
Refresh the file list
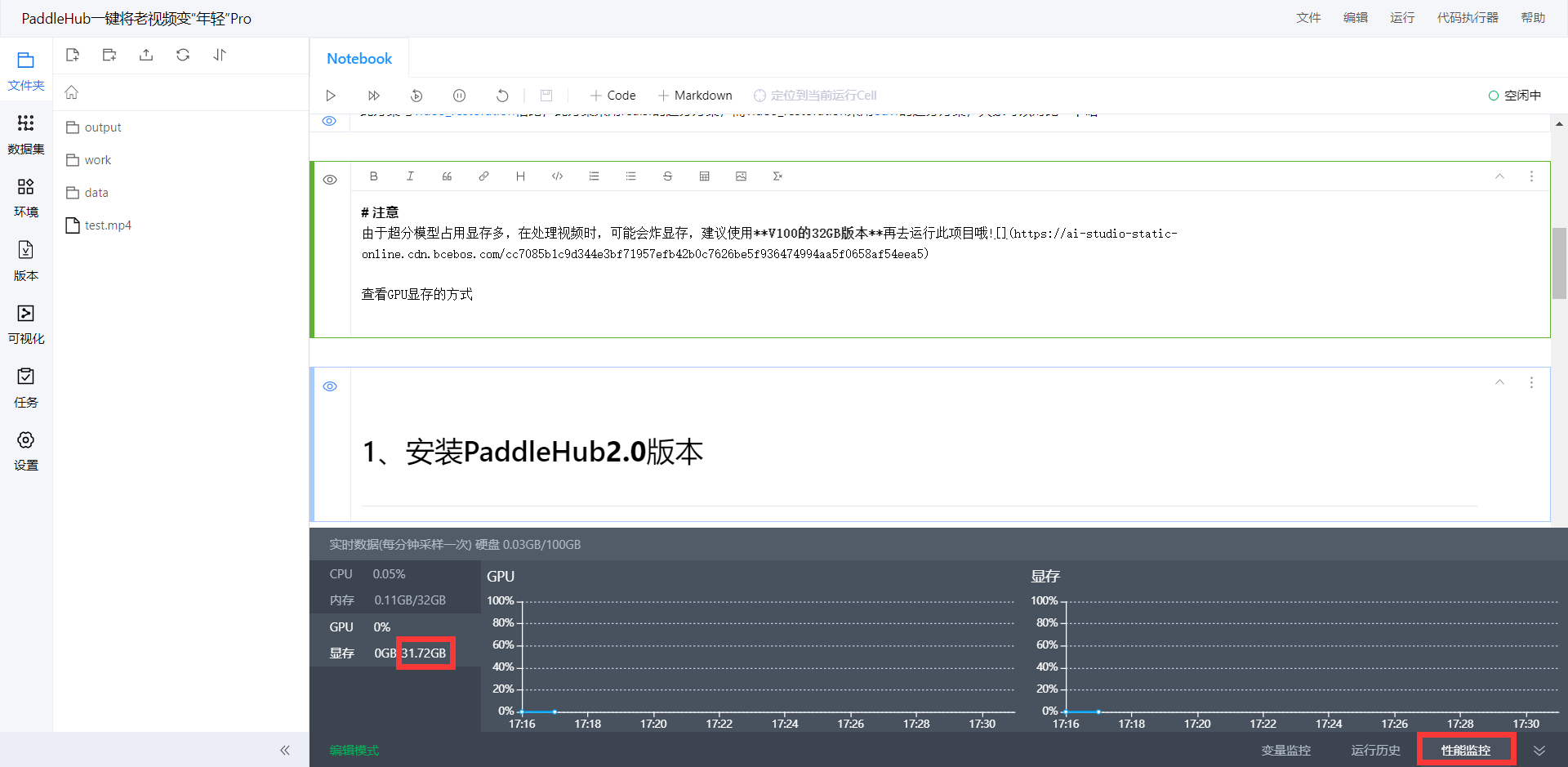click(182, 55)
